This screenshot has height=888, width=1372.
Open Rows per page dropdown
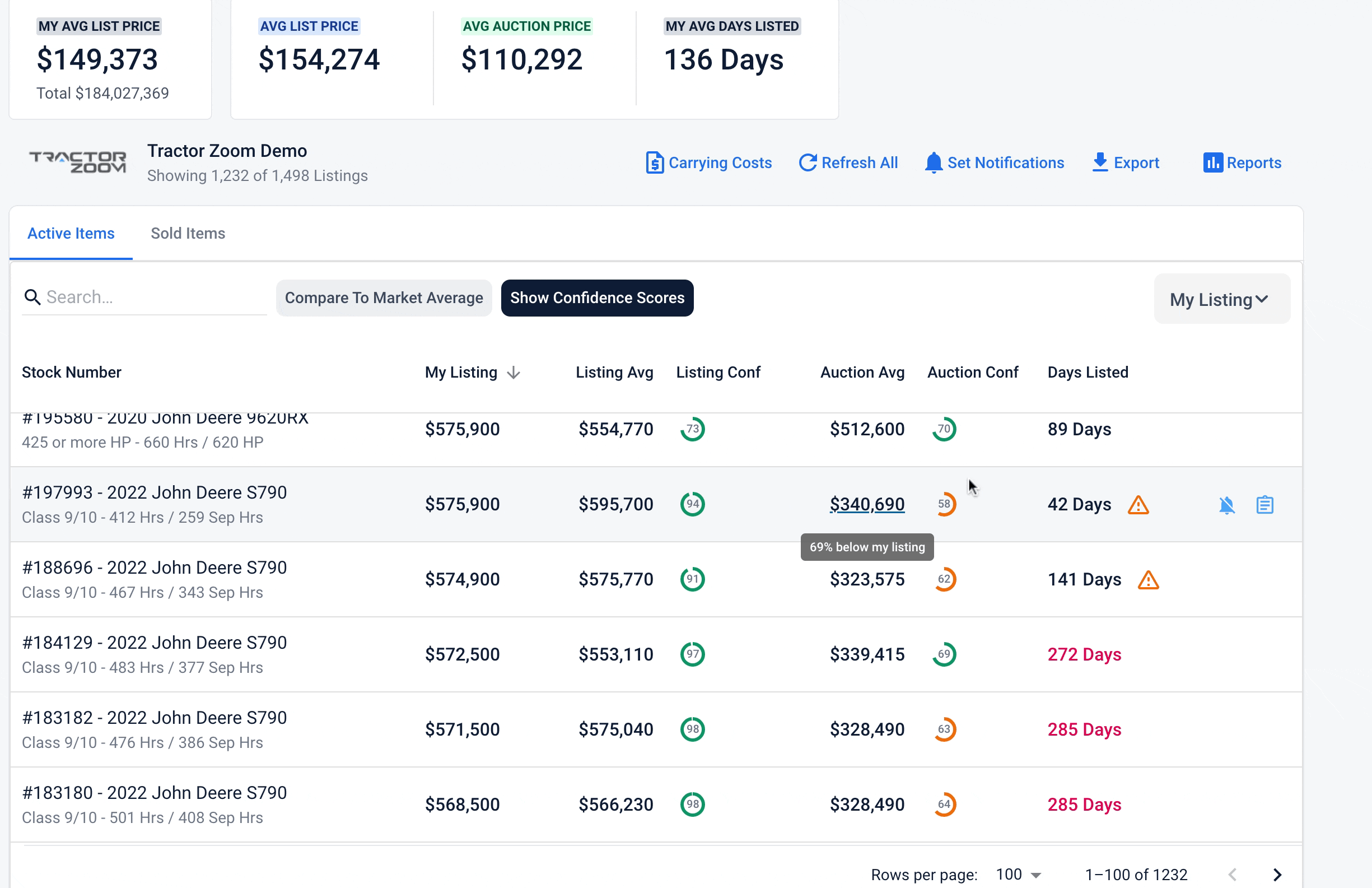1019,875
